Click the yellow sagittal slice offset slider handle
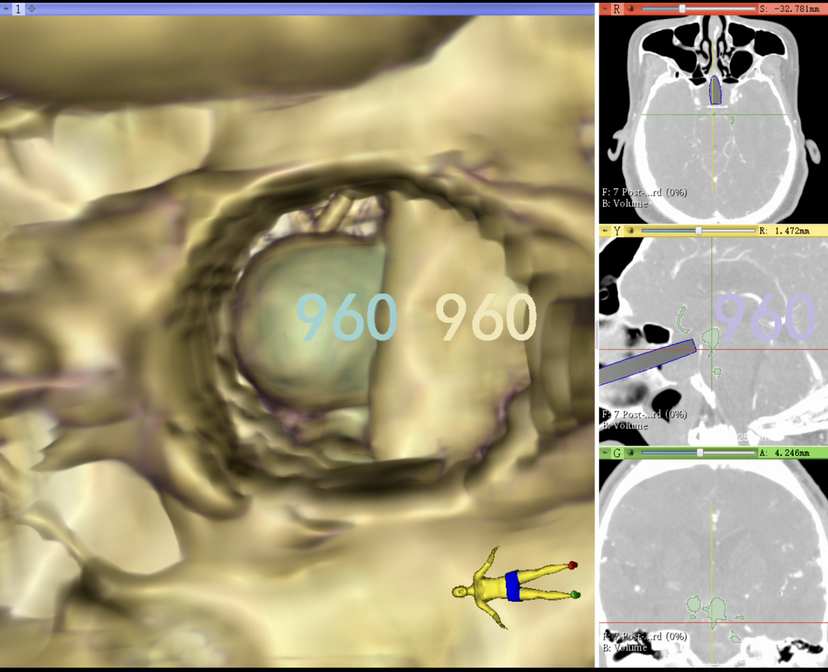828x672 pixels. click(x=698, y=230)
